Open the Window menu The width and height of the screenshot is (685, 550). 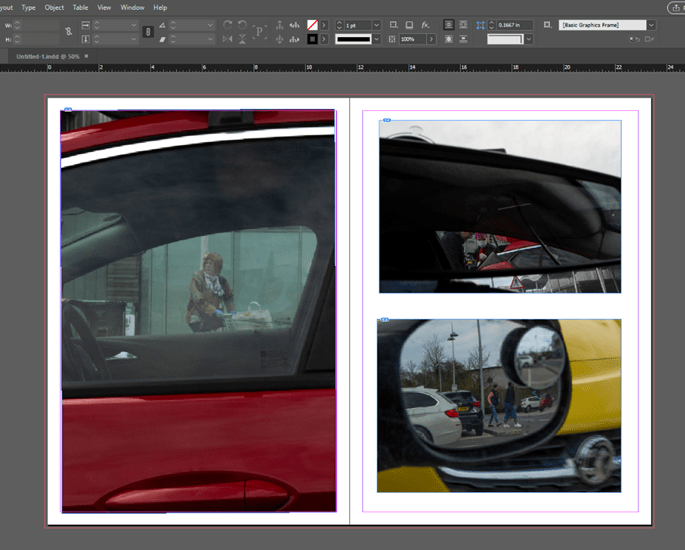tap(132, 7)
